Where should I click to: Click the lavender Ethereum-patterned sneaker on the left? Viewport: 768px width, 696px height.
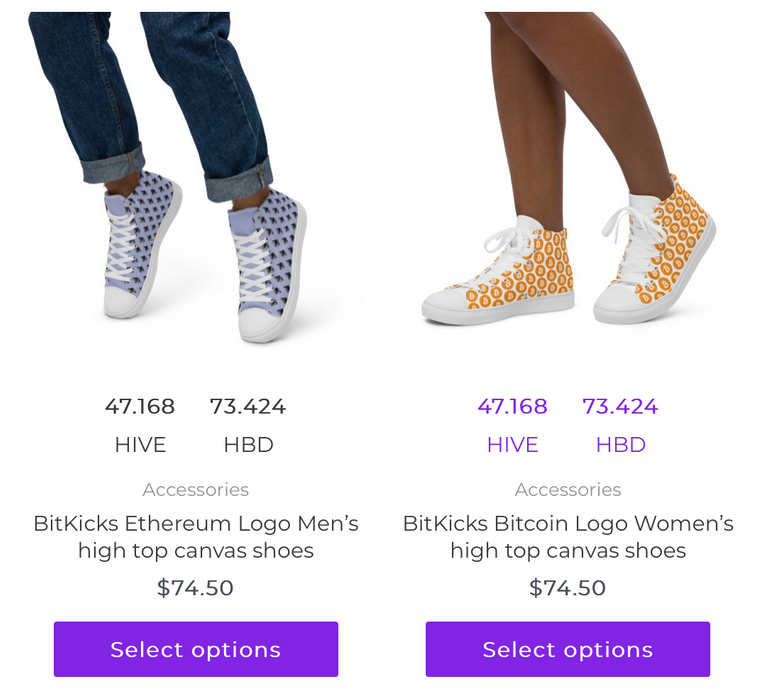tap(142, 245)
